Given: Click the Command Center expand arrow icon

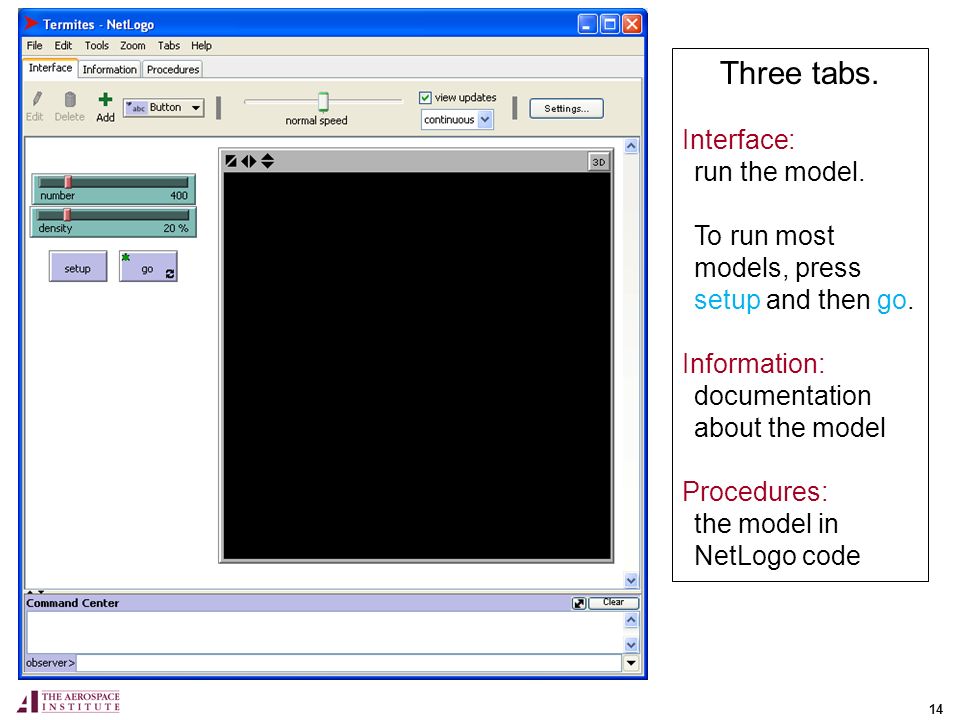Looking at the screenshot, I should click(579, 604).
